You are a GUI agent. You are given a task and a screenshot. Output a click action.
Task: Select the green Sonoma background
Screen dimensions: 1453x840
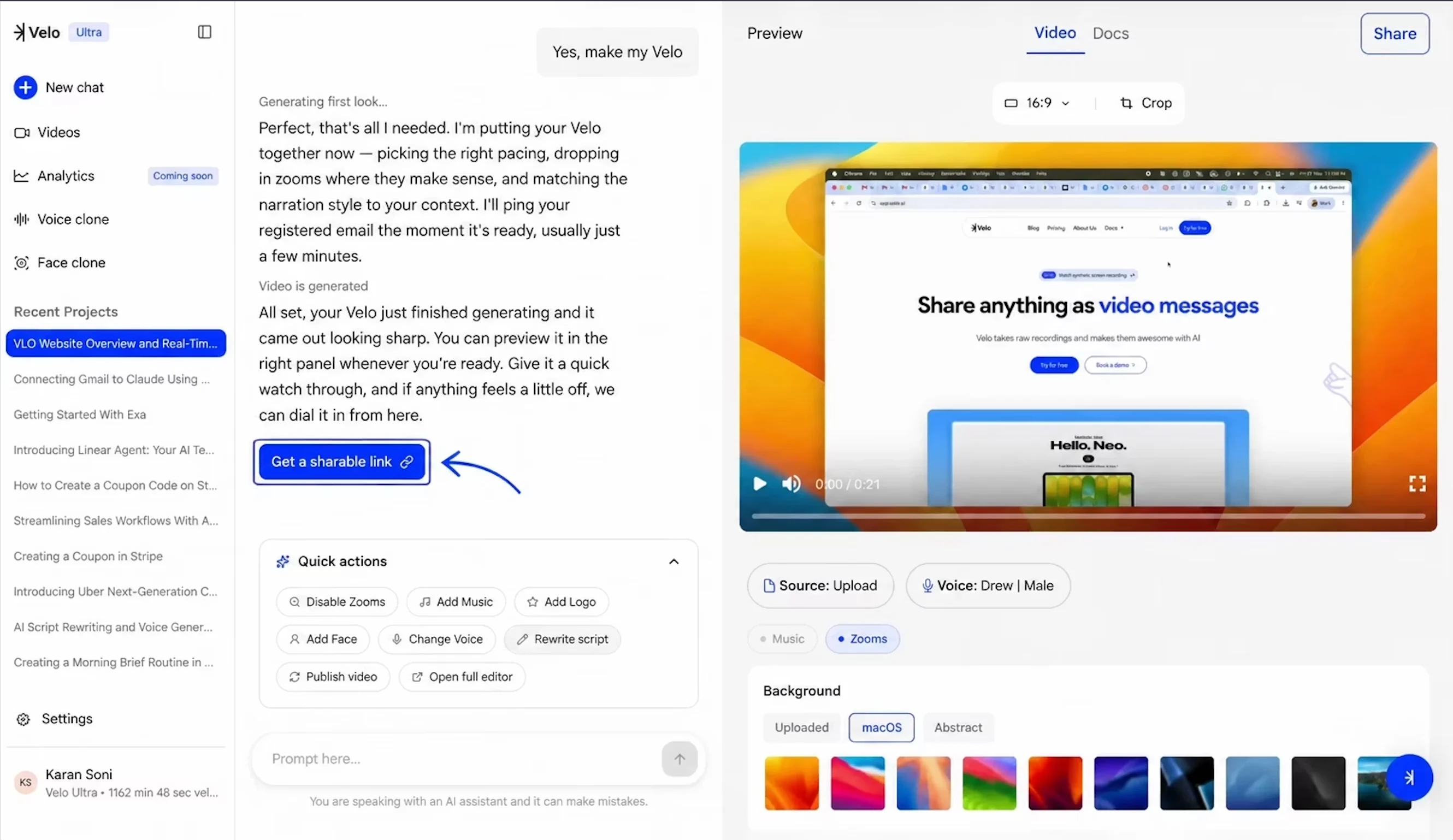pyautogui.click(x=989, y=784)
